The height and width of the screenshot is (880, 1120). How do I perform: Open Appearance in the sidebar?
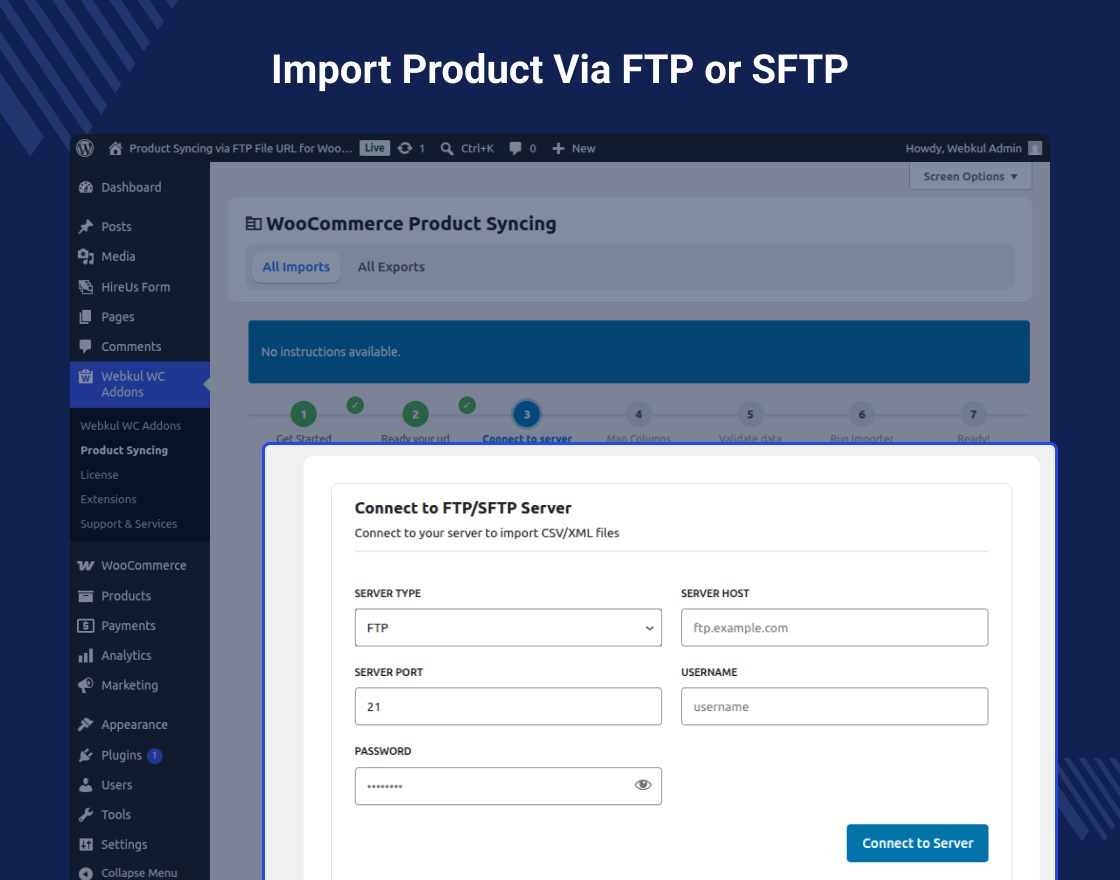pos(134,724)
